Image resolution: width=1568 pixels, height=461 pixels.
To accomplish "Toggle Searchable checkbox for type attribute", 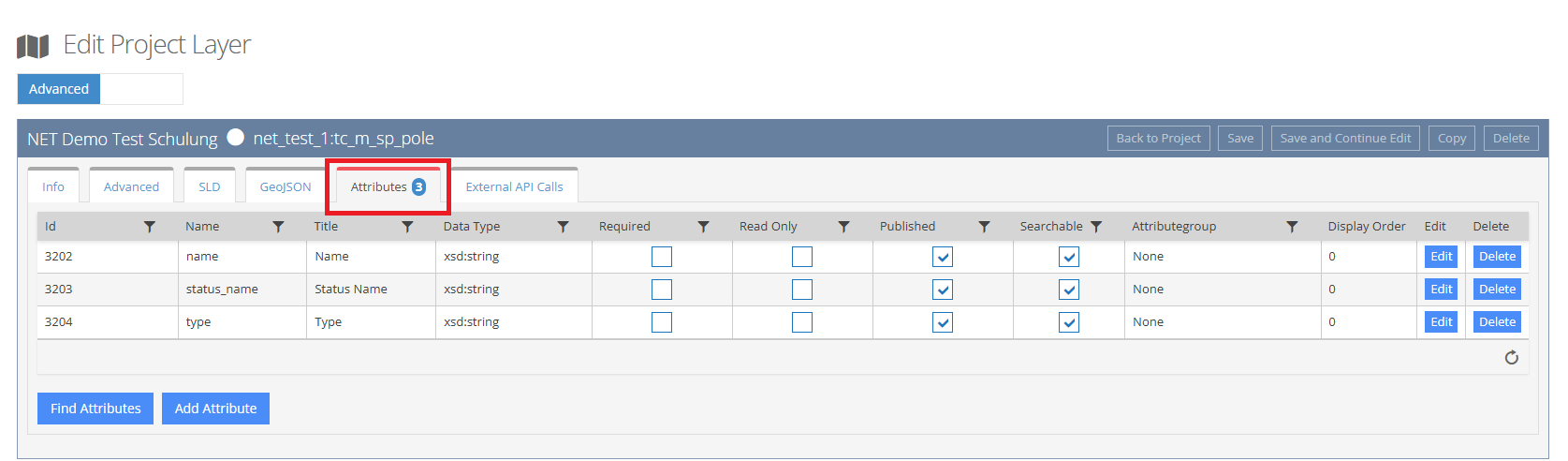I will (x=1069, y=322).
